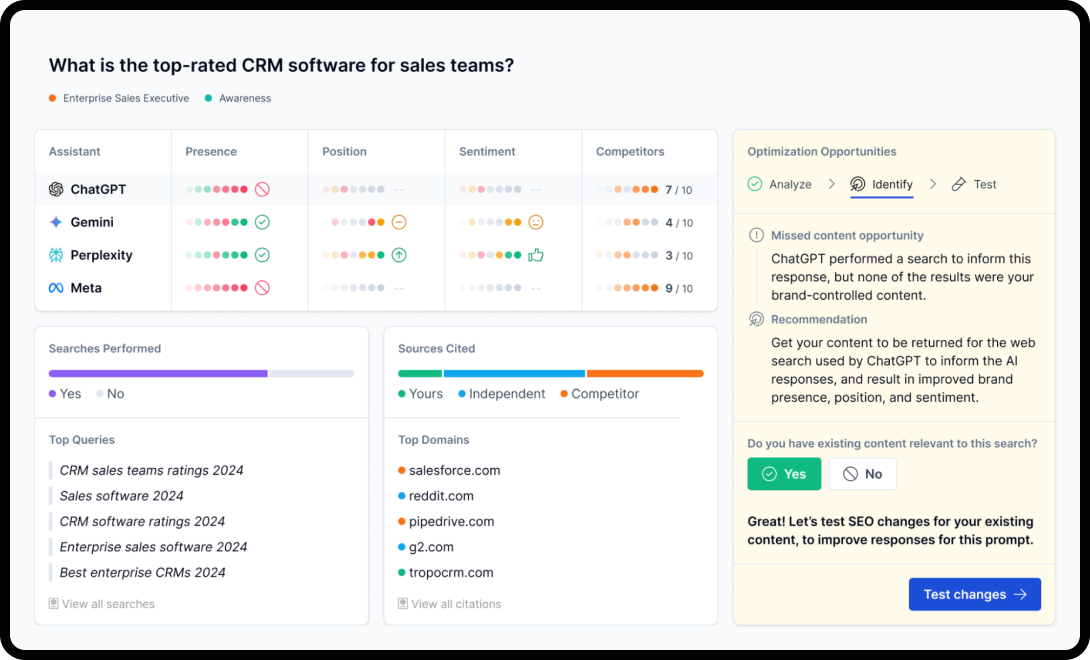Click the chevron after Identify
1090x660 pixels.
933,184
